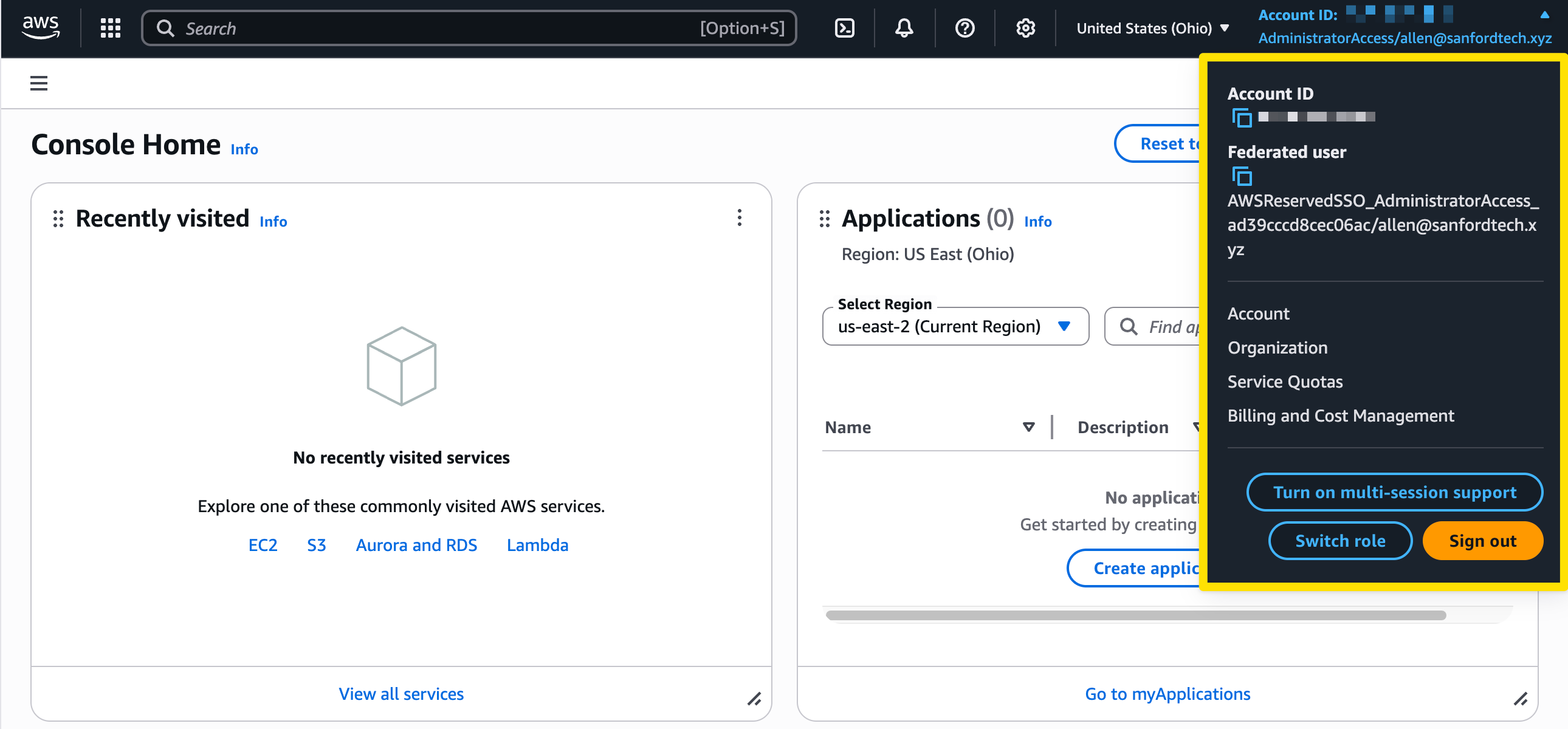Open the Aurora and RDS link
The image size is (1568, 729).
(x=416, y=544)
